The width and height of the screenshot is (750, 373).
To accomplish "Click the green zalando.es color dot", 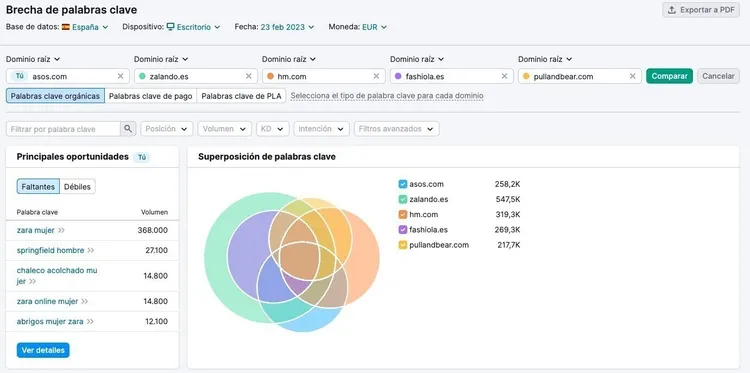I will click(x=142, y=76).
